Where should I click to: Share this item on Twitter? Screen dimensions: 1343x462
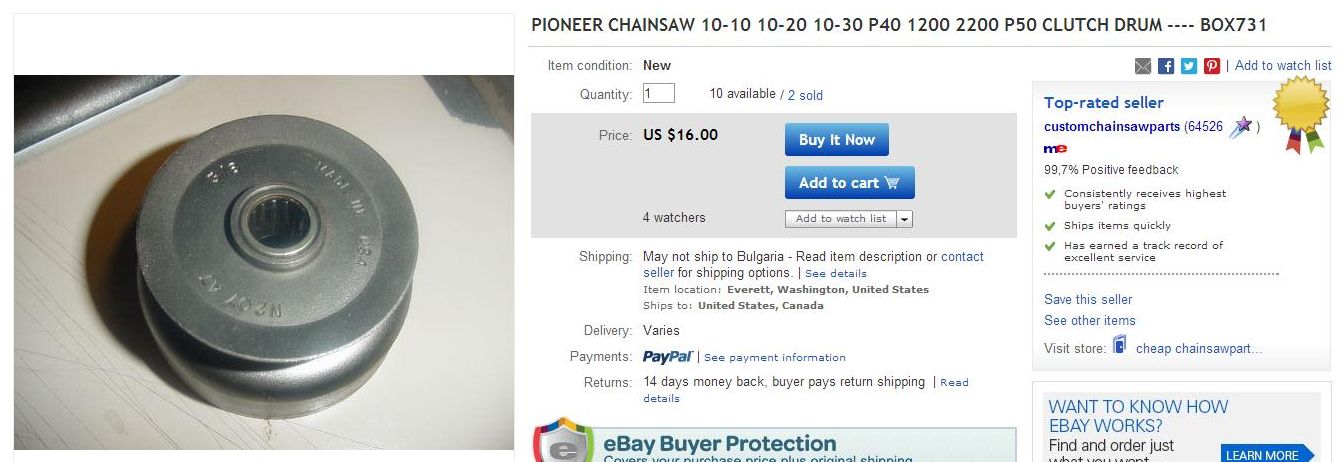coord(1189,66)
